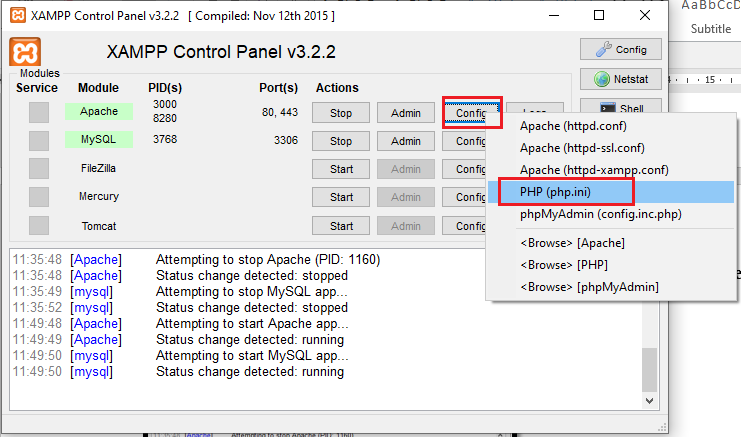This screenshot has width=741, height=437.
Task: Click the Mercury Admin button
Action: pyautogui.click(x=405, y=197)
